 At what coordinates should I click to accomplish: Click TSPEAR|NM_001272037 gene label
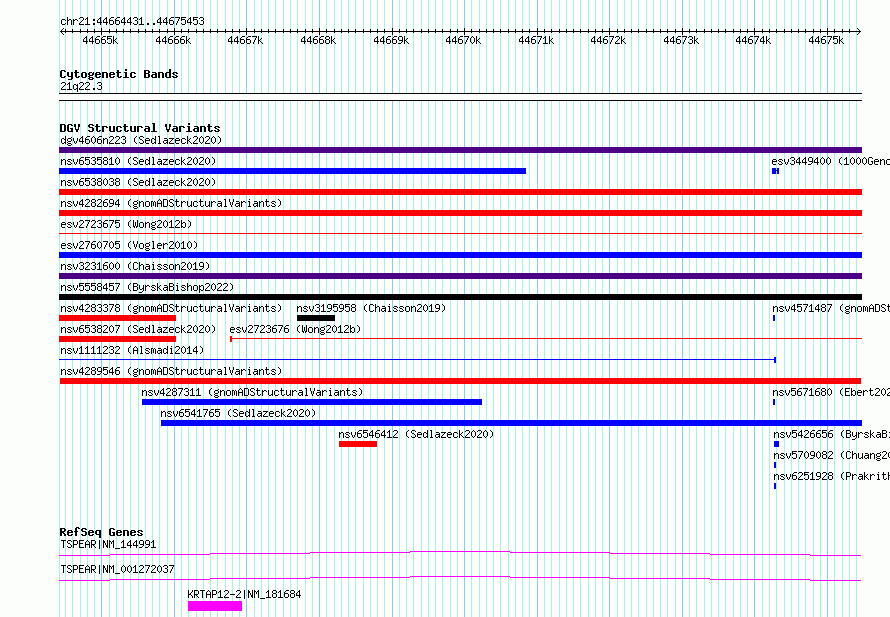click(x=117, y=569)
